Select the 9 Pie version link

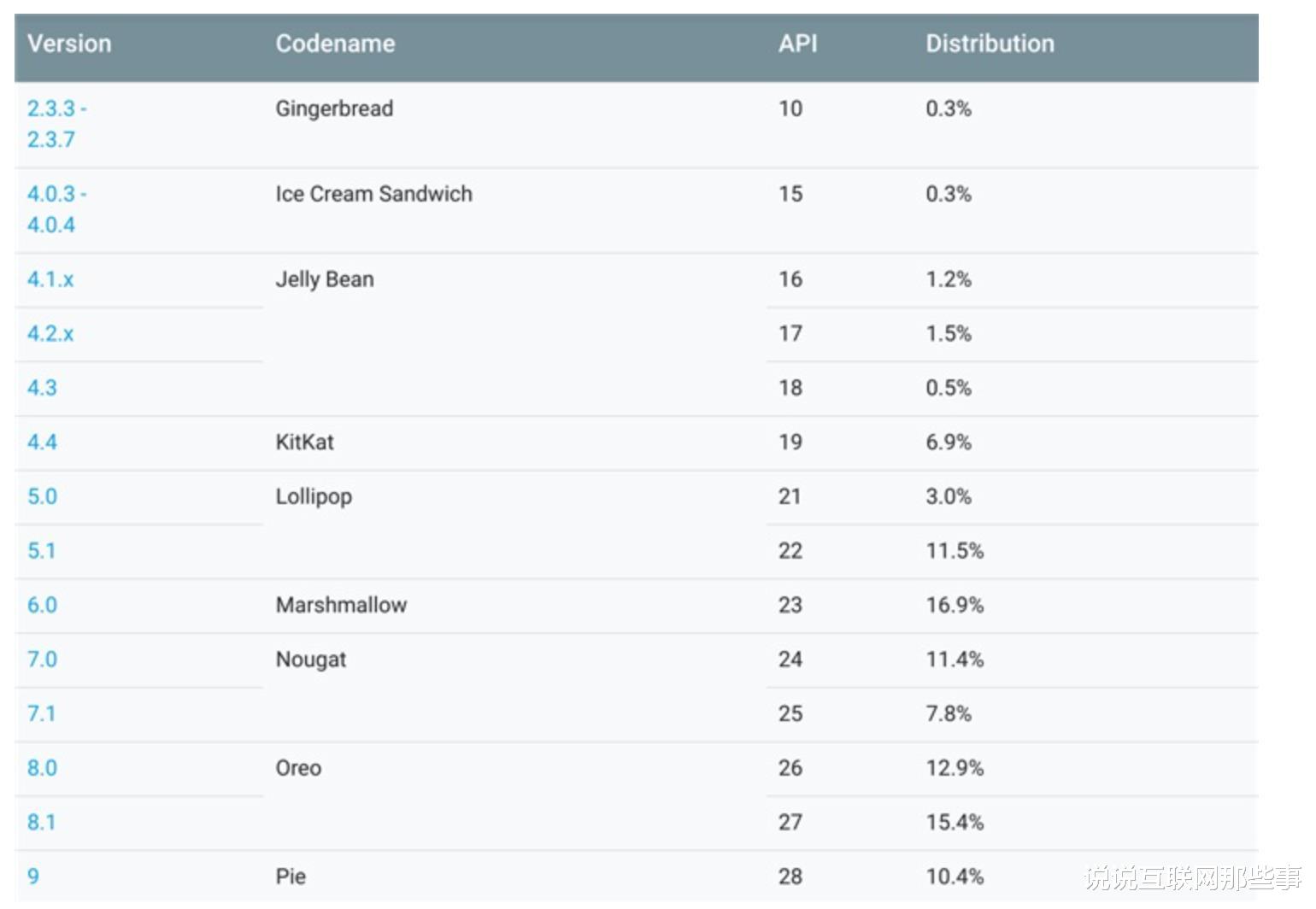[x=33, y=877]
